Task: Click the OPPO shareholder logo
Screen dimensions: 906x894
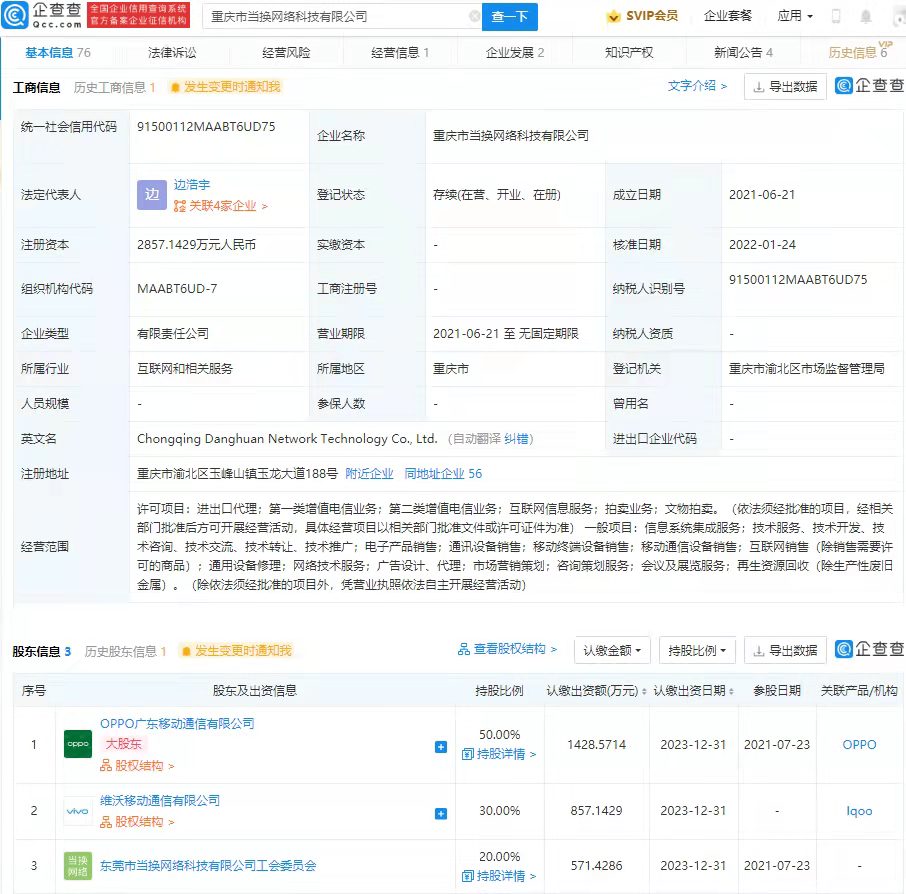Action: 78,744
